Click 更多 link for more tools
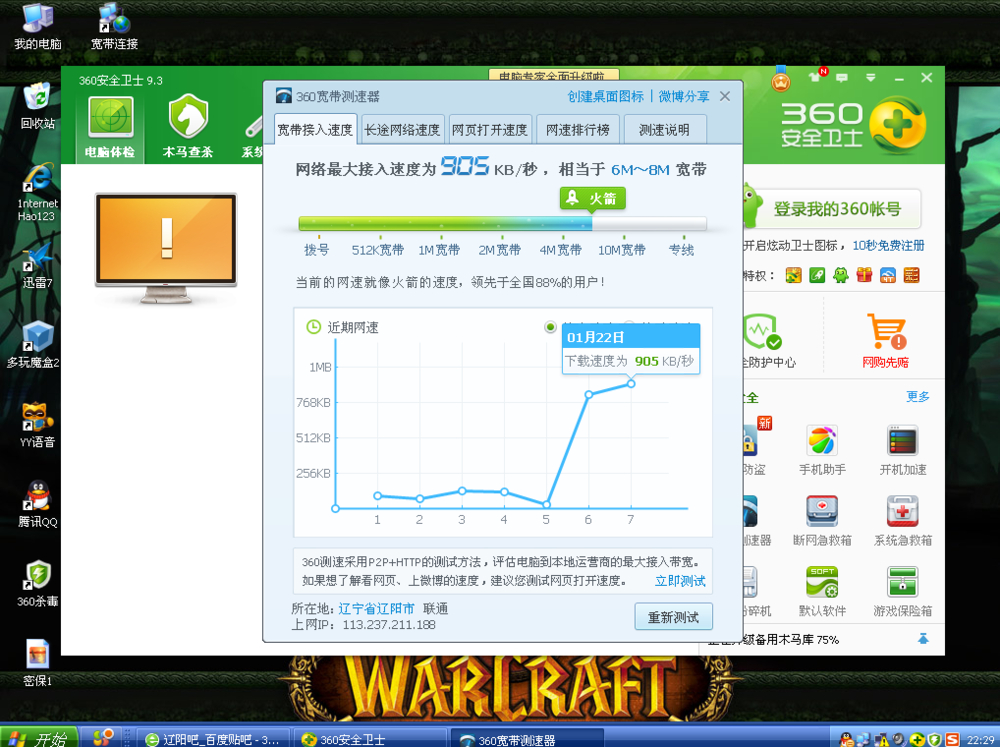1000x747 pixels. click(918, 397)
